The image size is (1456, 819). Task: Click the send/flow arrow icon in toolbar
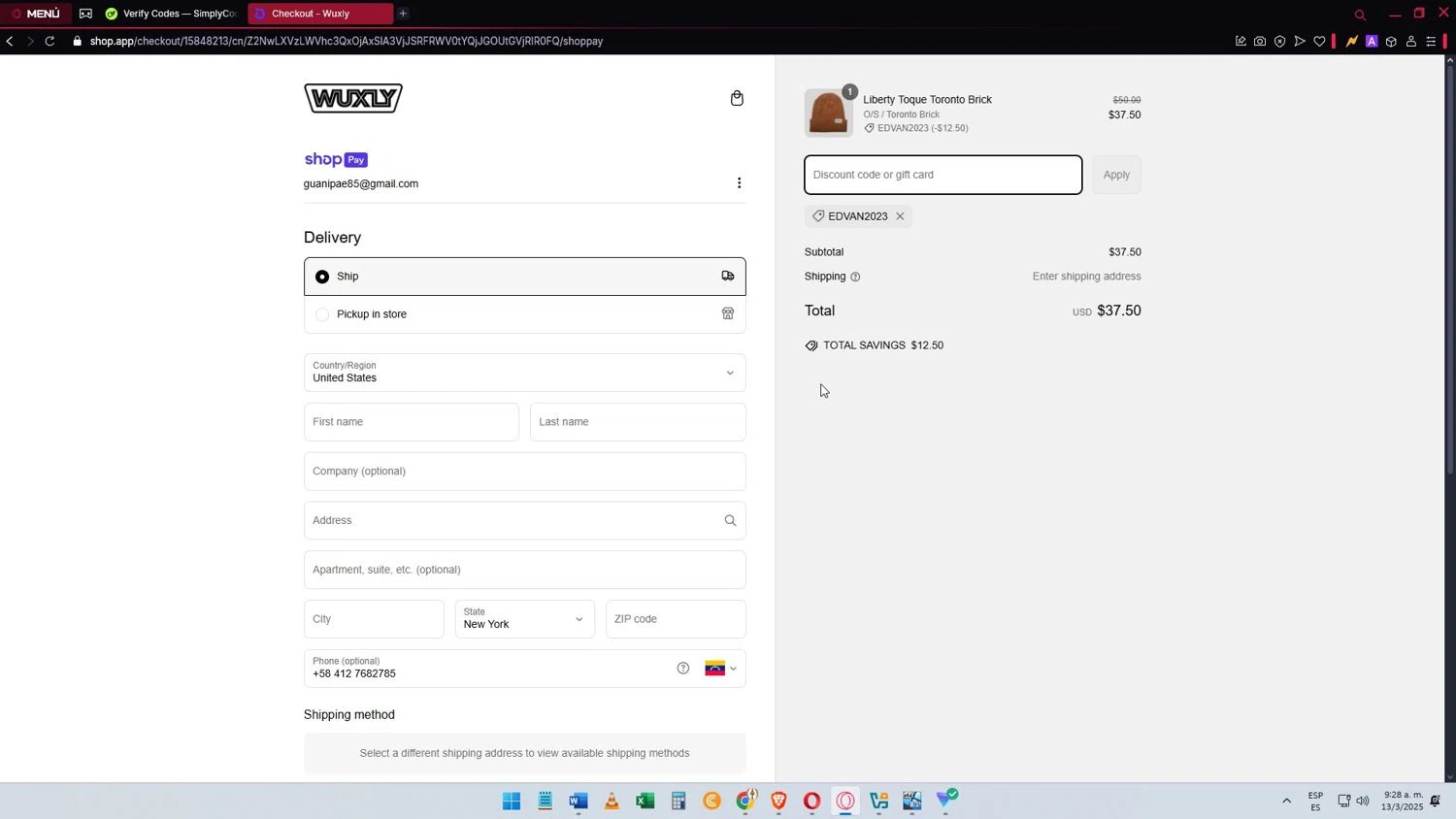click(1300, 42)
